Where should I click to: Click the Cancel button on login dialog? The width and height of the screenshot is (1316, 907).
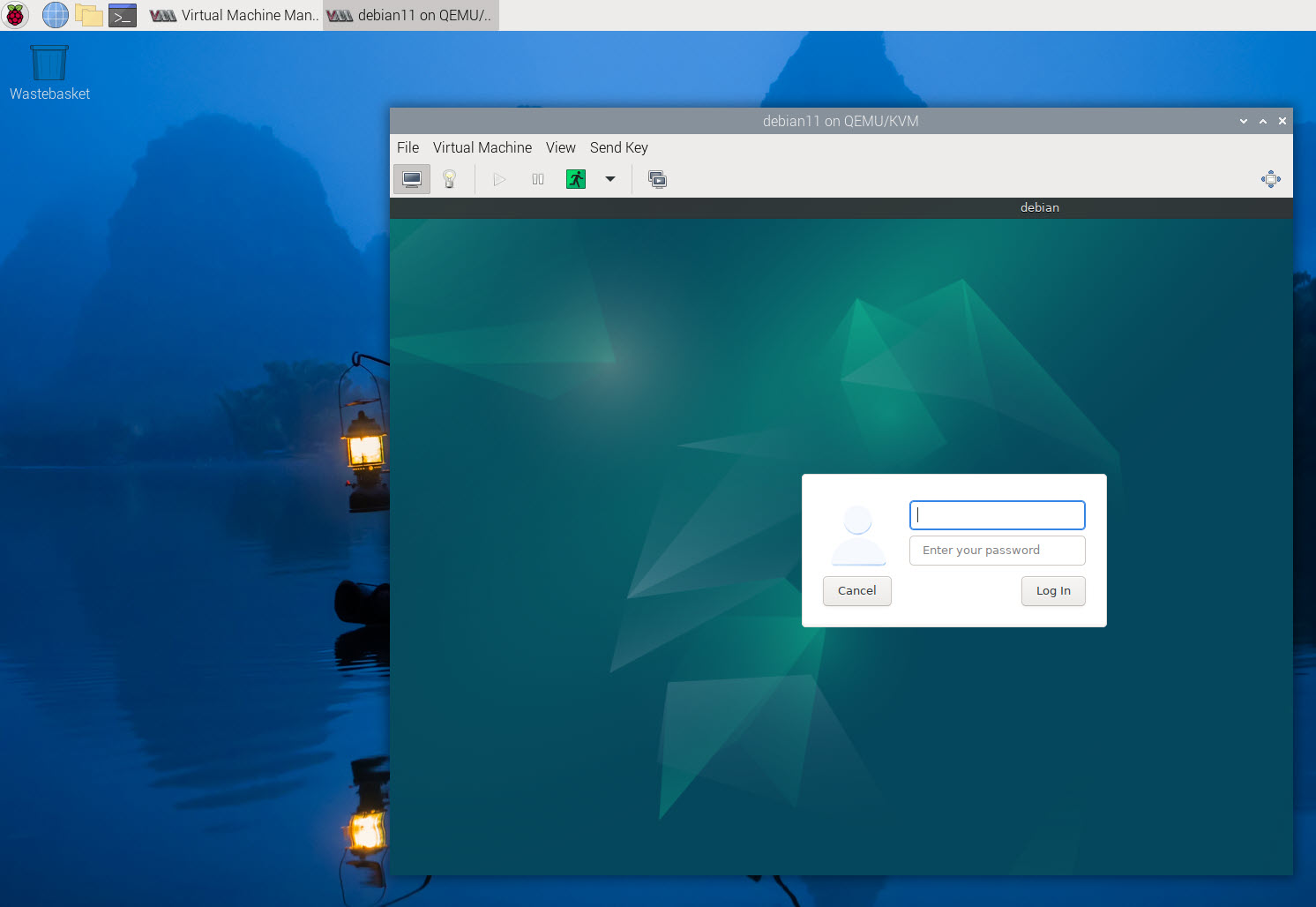point(857,591)
